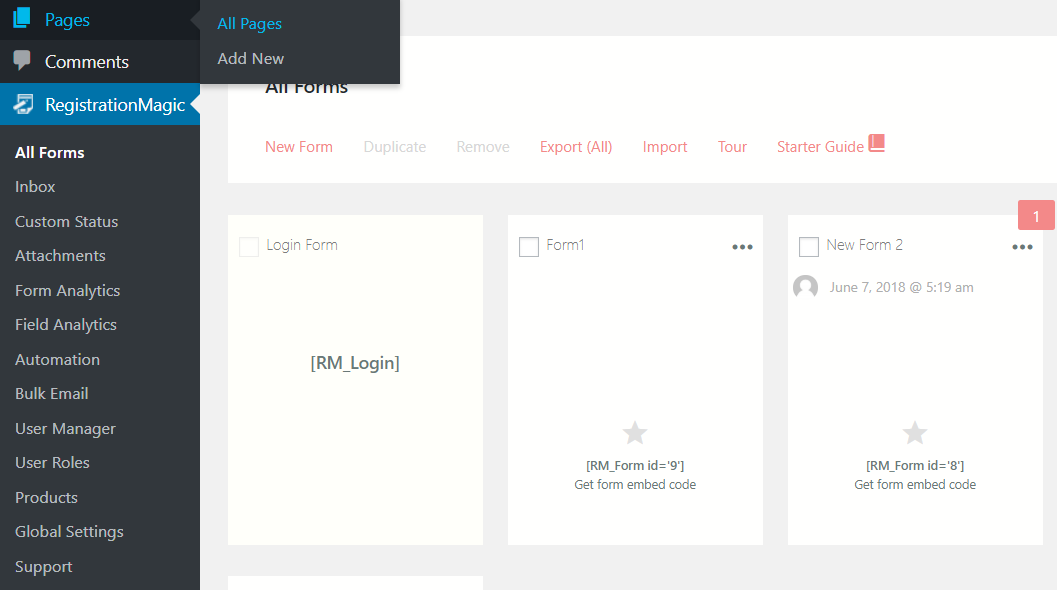Click the RegistrationMagic plugin icon
1057x590 pixels.
coord(22,104)
